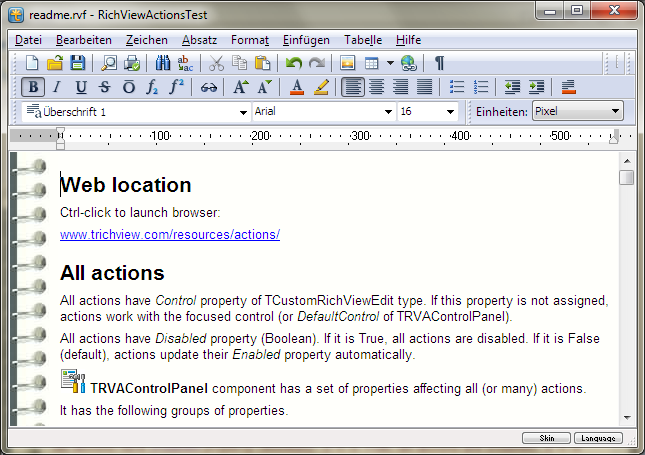
Task: Click the Undo arrow icon
Action: 293,63
